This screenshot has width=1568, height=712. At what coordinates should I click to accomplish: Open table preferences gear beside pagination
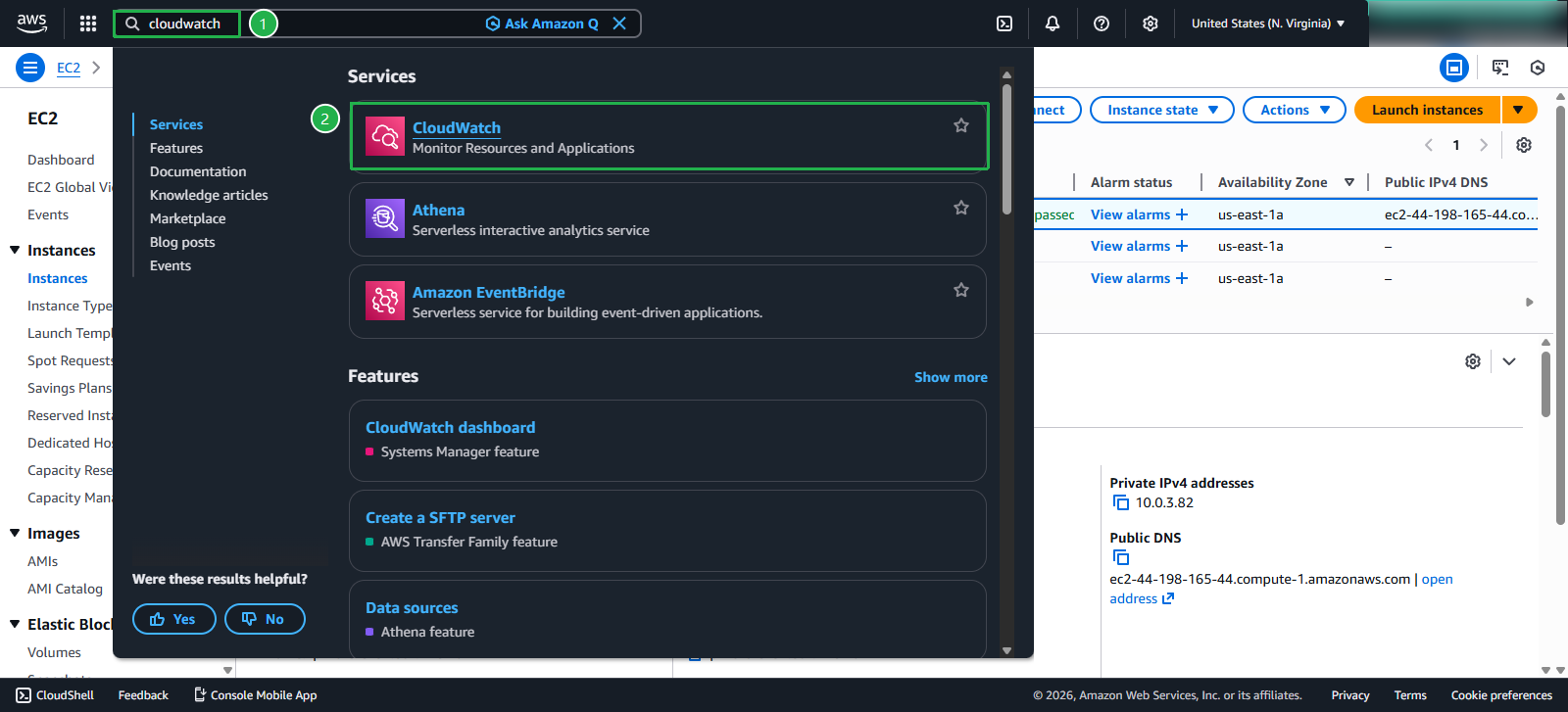pyautogui.click(x=1524, y=145)
